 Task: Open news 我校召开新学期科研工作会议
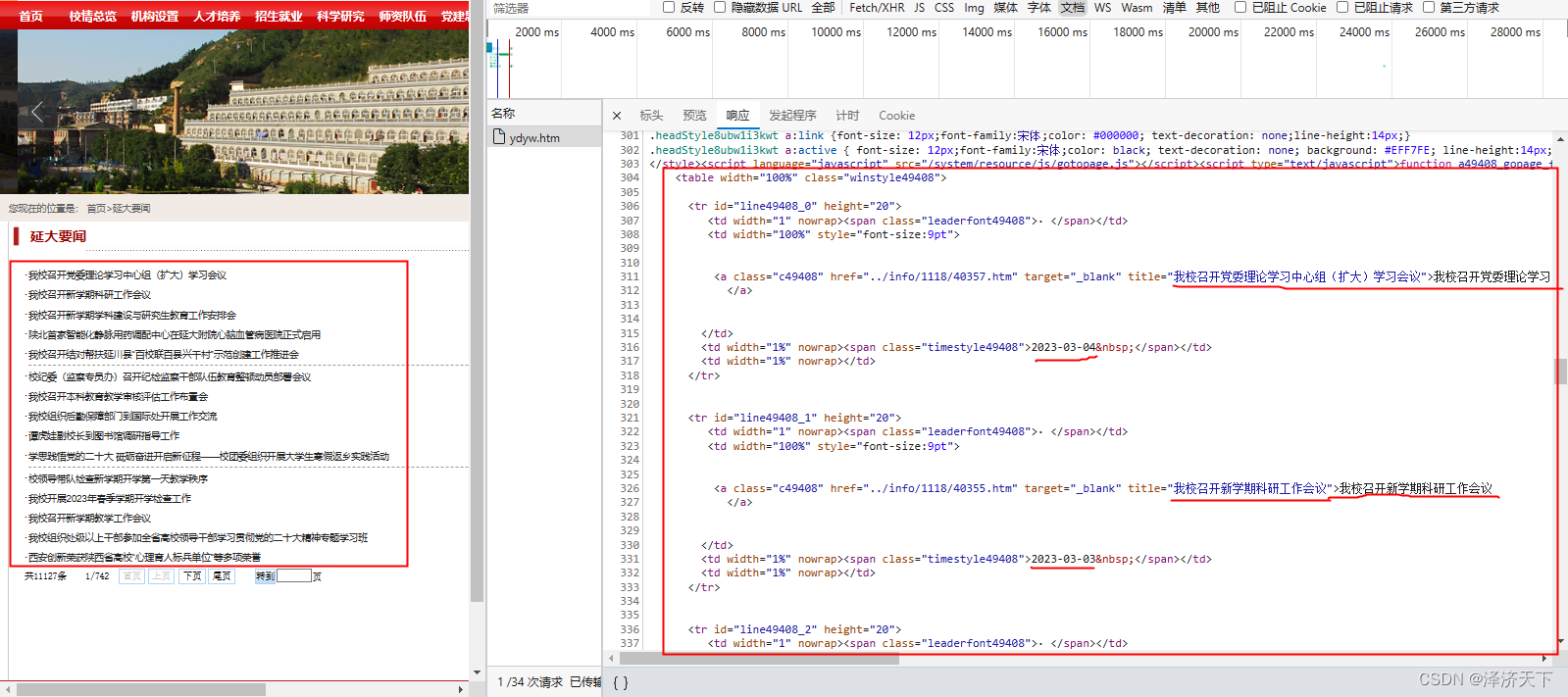(89, 295)
